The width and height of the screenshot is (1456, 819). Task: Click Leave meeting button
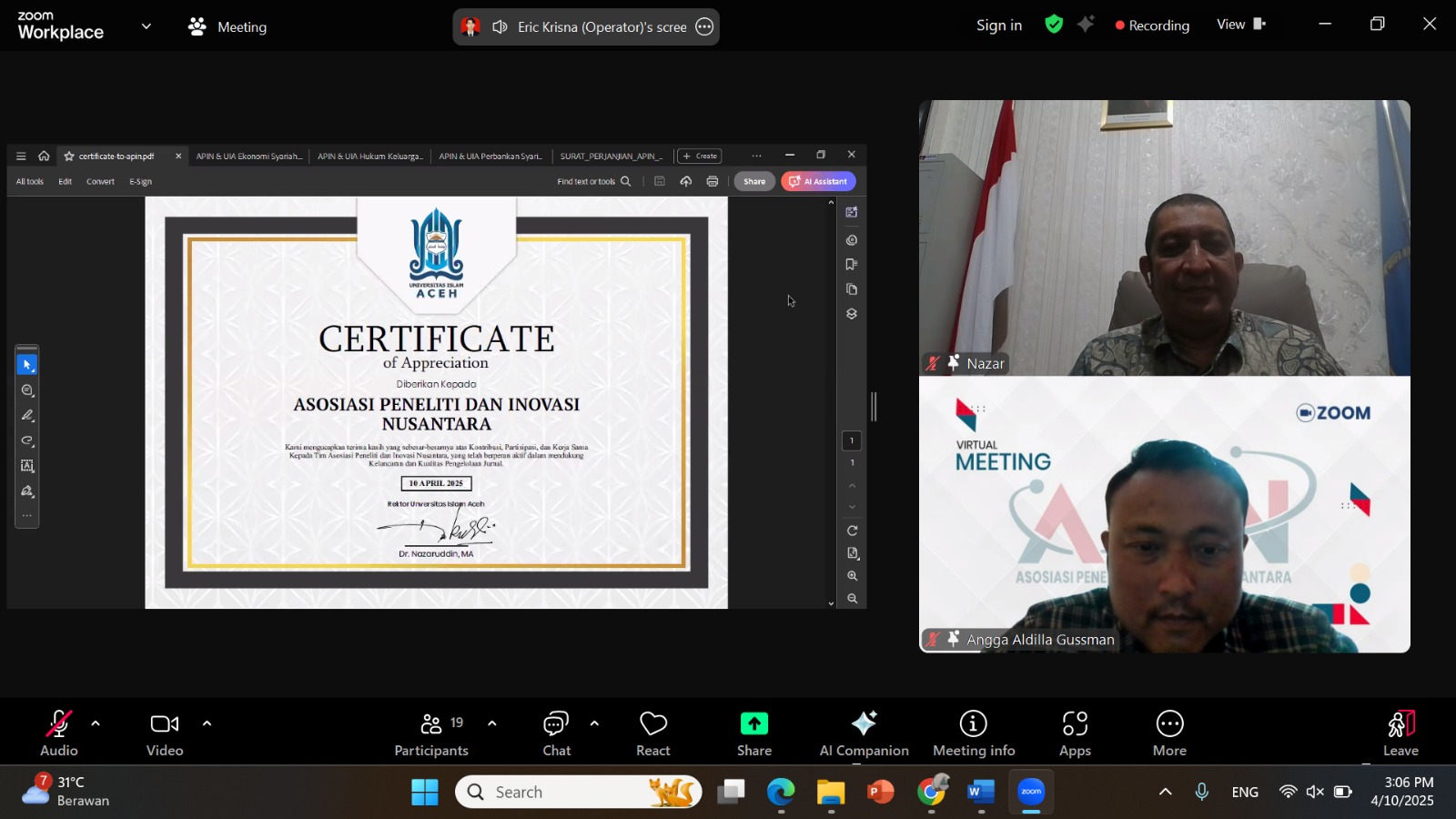coord(1400,733)
